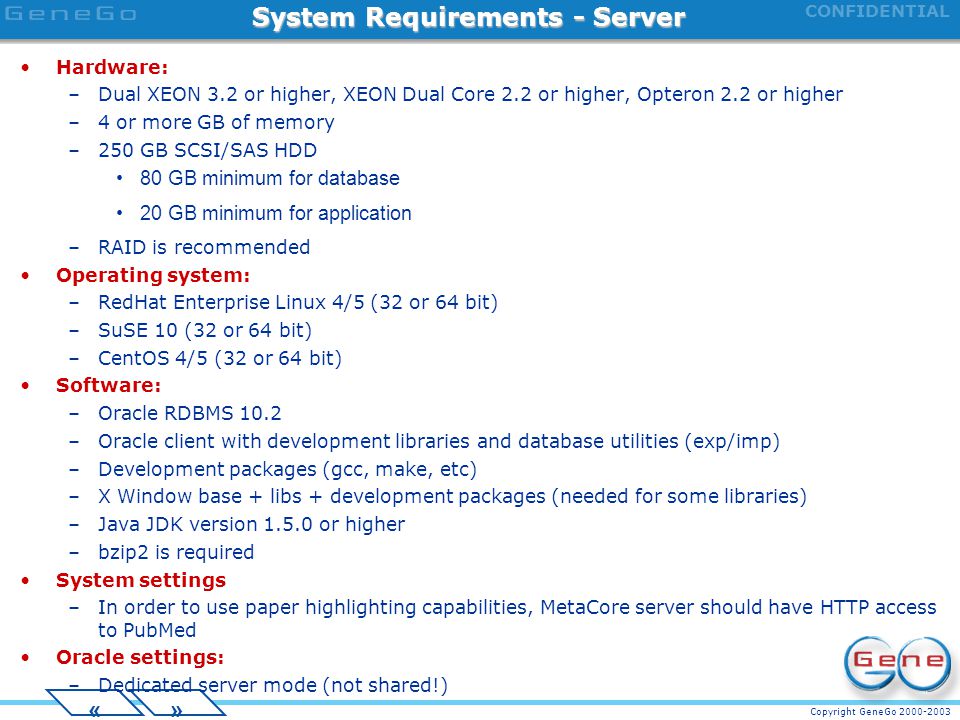Screen dimensions: 960x720
Task: Select the 'Oracle settings:' heading
Action: 140,657
